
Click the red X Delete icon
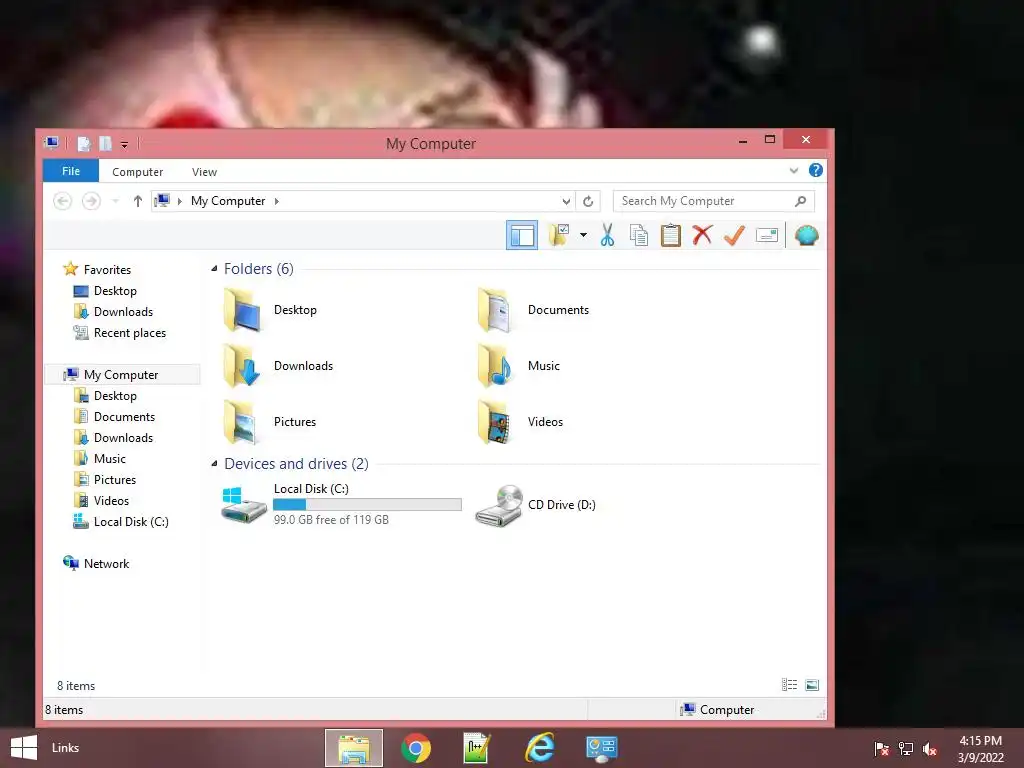tap(702, 234)
